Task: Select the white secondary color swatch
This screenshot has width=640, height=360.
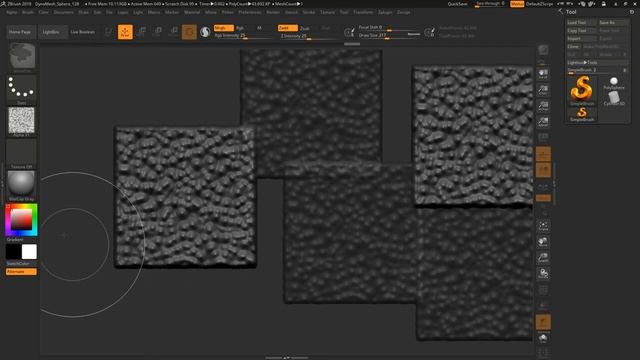Action: coord(29,252)
